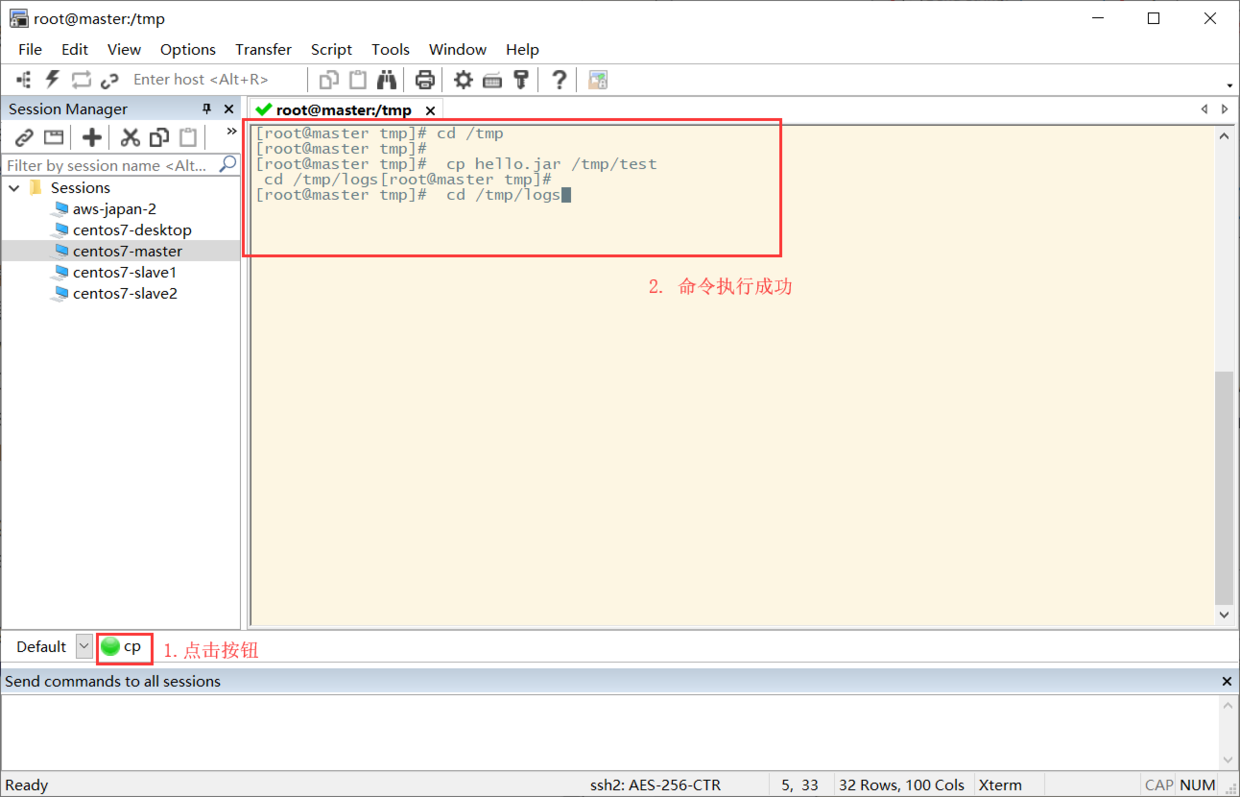The image size is (1240, 797).
Task: Click the NUM indicator in status bar
Action: point(1197,785)
